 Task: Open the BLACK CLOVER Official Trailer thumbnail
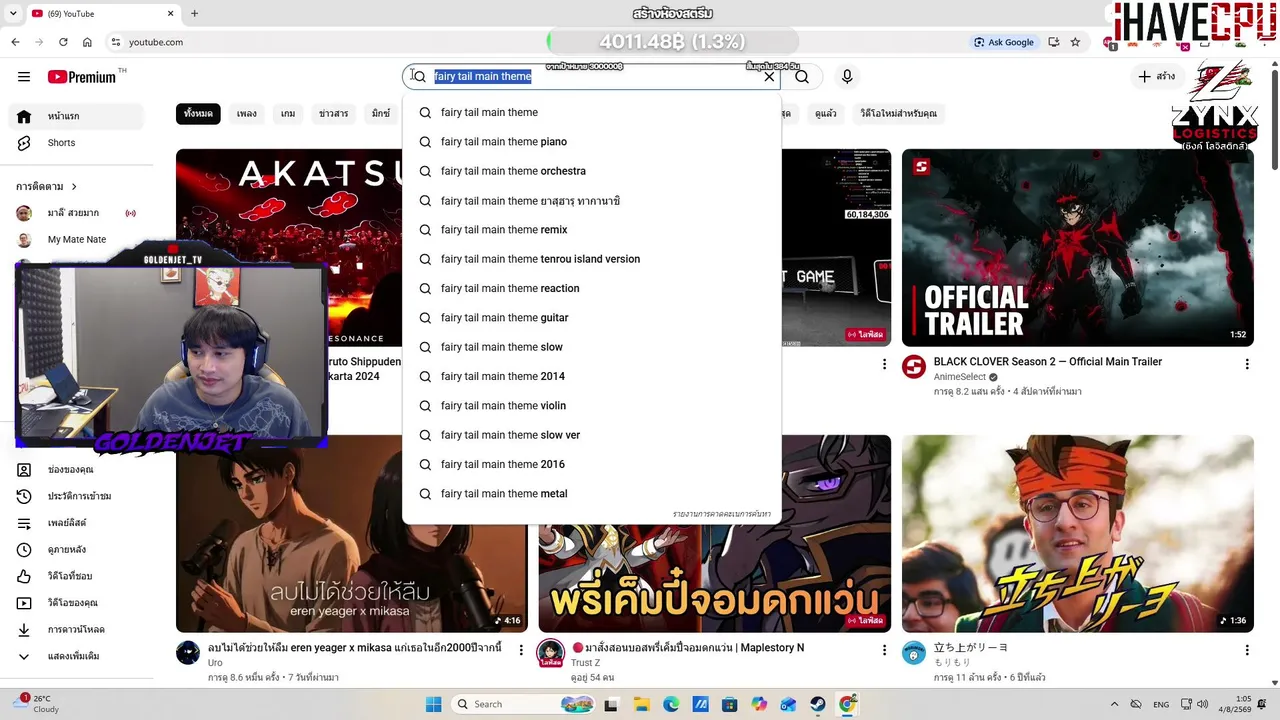click(1078, 248)
